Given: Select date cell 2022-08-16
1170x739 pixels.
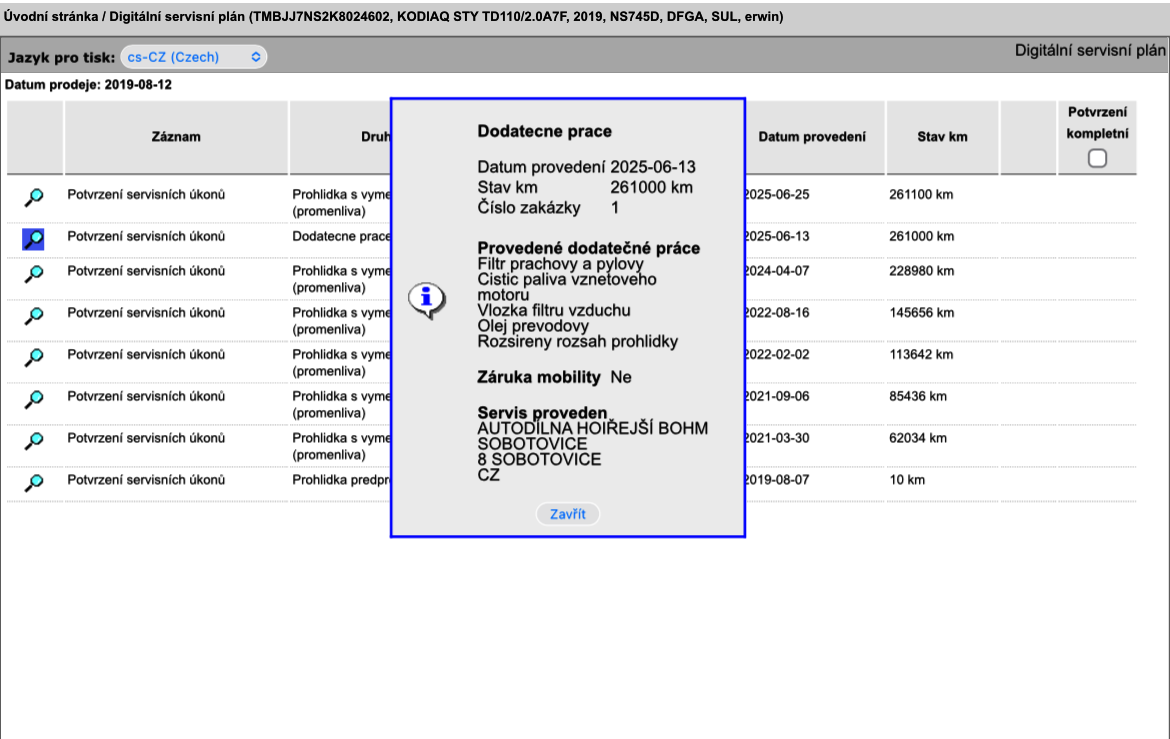Looking at the screenshot, I should (777, 313).
